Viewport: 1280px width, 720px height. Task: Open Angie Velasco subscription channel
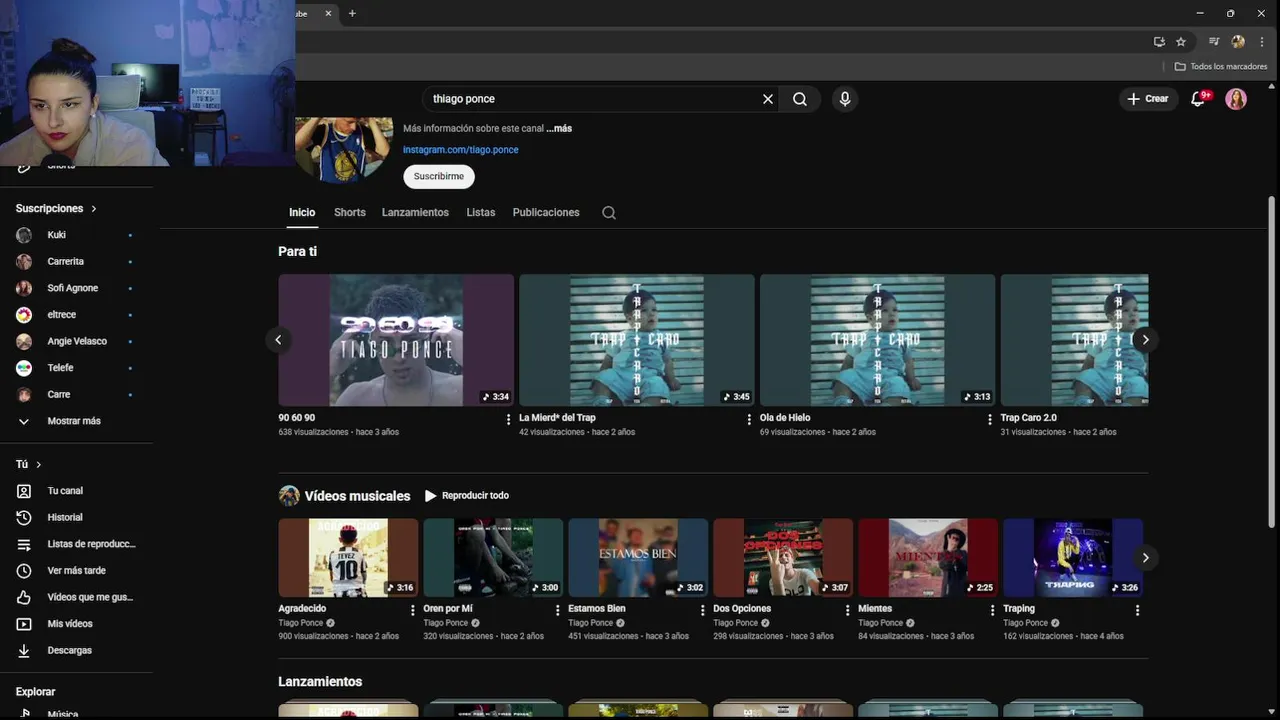click(76, 341)
